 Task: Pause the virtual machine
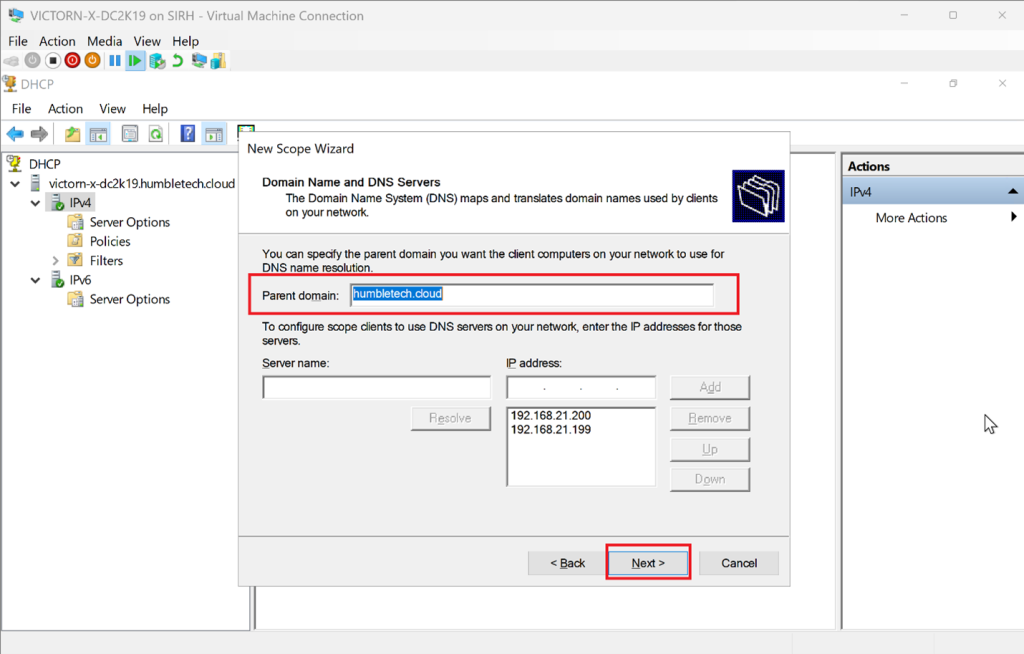click(115, 61)
